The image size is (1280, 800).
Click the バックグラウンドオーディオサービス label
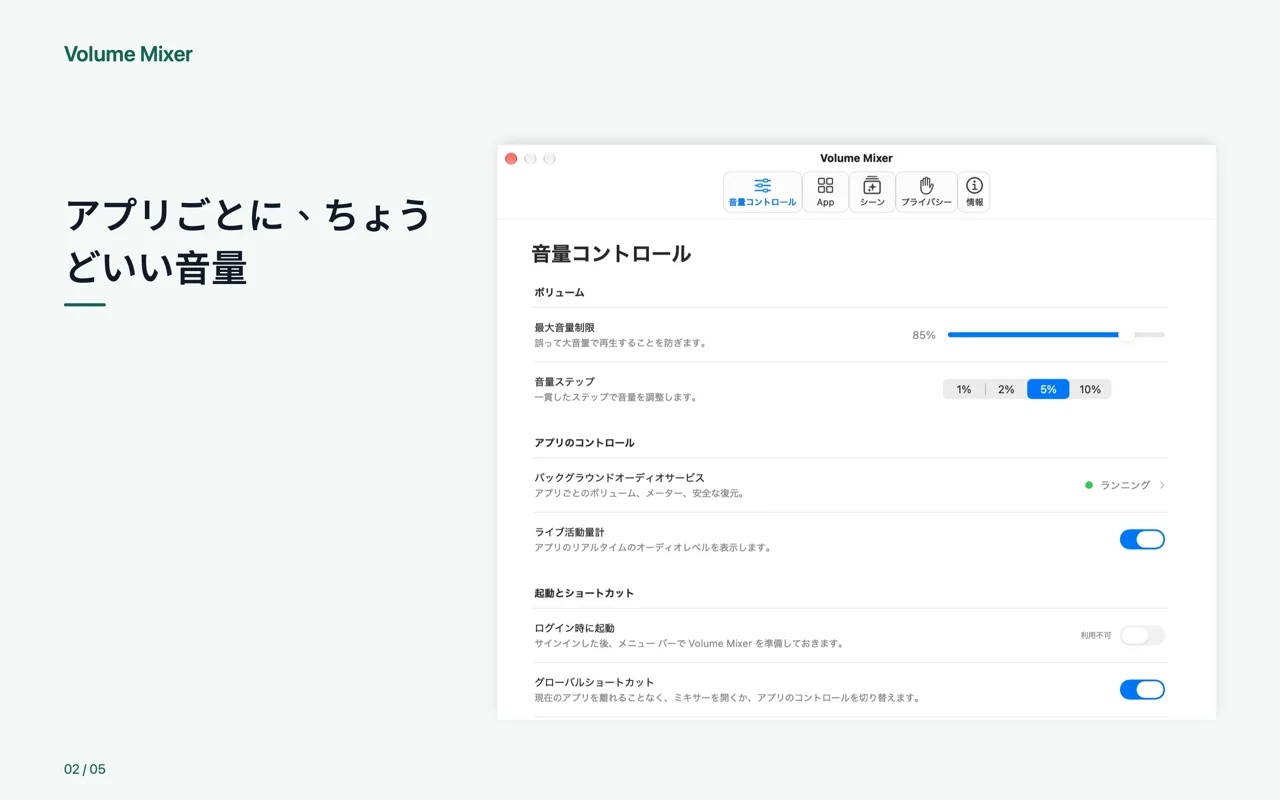[x=619, y=478]
